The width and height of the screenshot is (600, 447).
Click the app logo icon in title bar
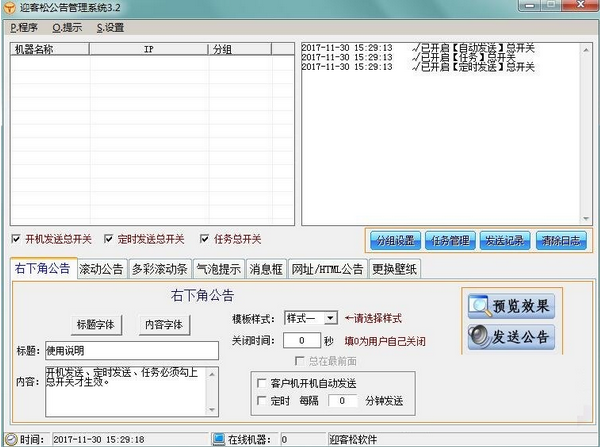point(10,7)
